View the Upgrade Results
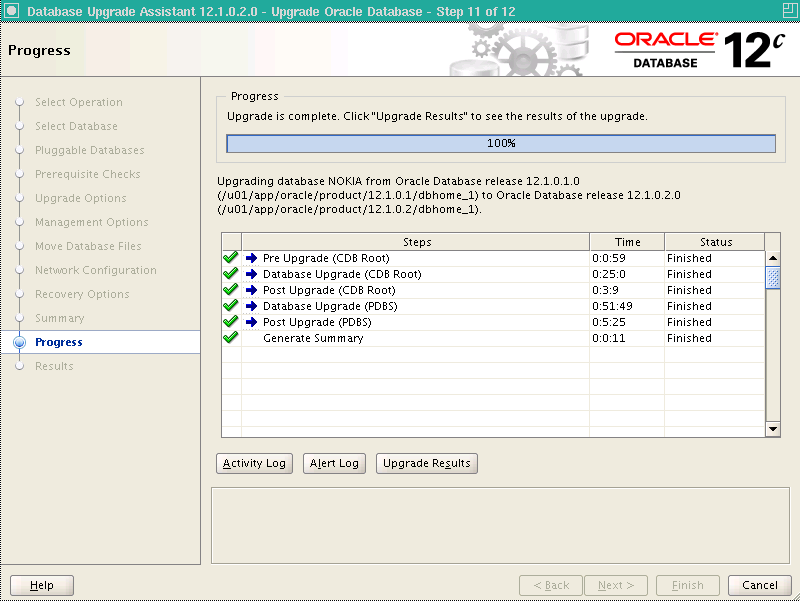 pyautogui.click(x=426, y=463)
